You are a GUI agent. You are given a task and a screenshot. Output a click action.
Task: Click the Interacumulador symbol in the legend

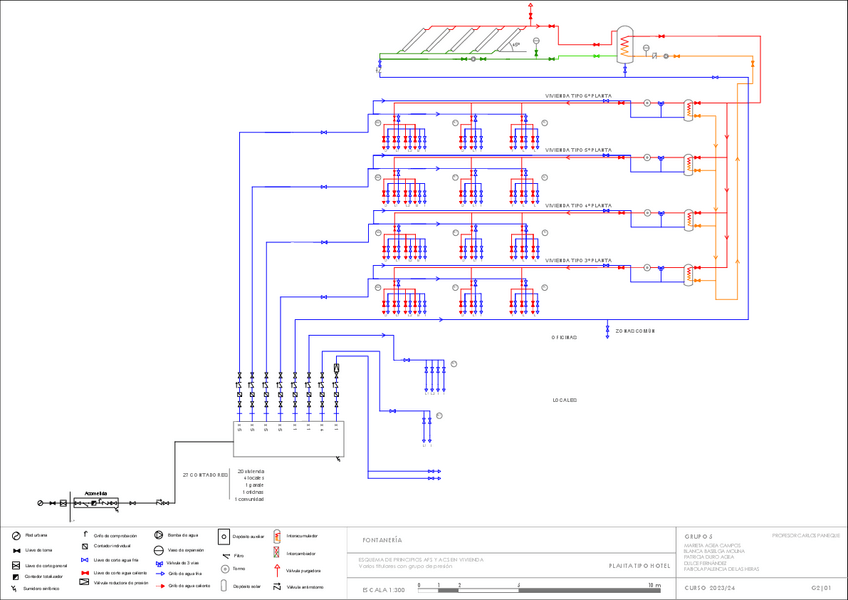coord(277,536)
